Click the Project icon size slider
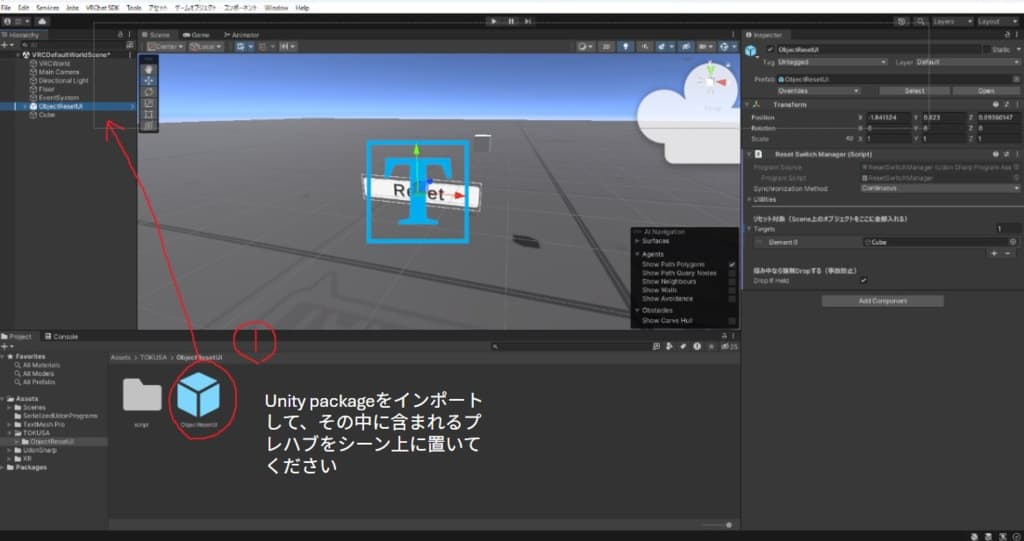Viewport: 1024px width, 541px height. click(x=718, y=525)
